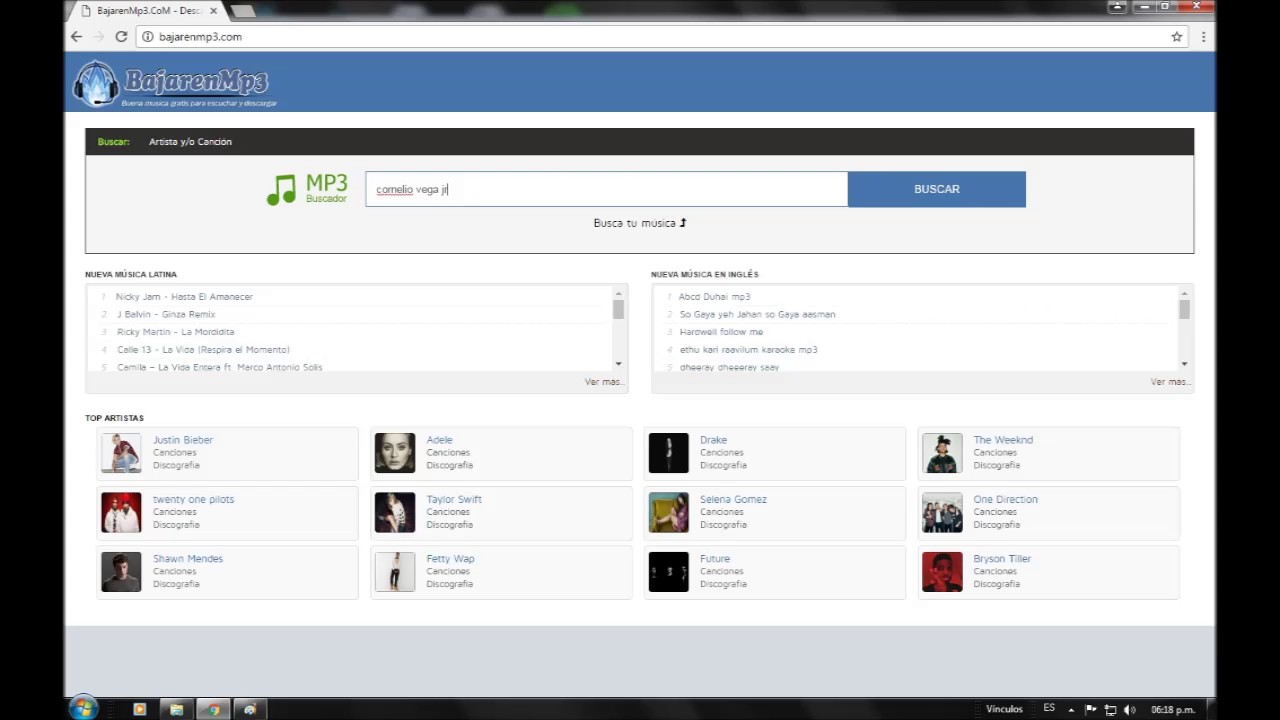The height and width of the screenshot is (720, 1280).
Task: Open J Balvin - Ginza Remix
Action: [x=166, y=314]
